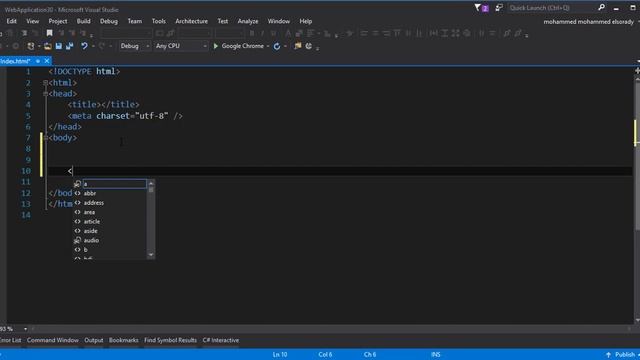Open the Debug configuration dropdown
Screen dimensions: 640x360
[135, 46]
